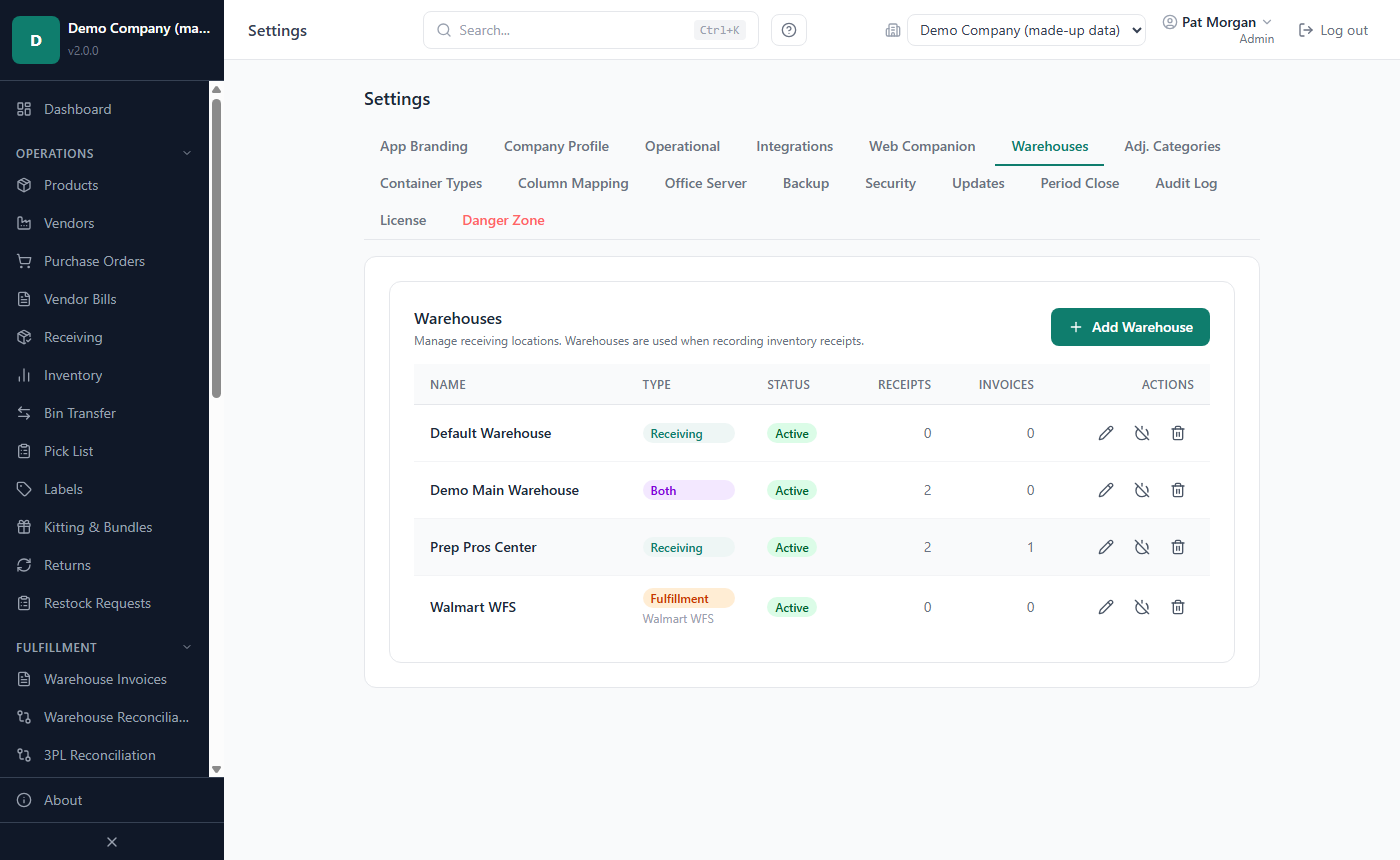This screenshot has width=1400, height=860.
Task: Open Bin Transfer in the sidebar
Action: [104, 413]
